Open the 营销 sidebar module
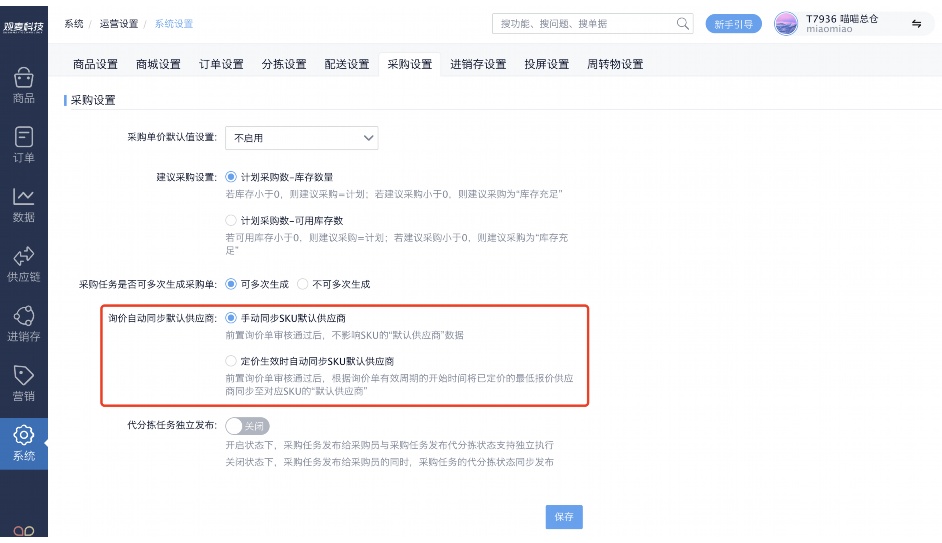 pos(23,383)
